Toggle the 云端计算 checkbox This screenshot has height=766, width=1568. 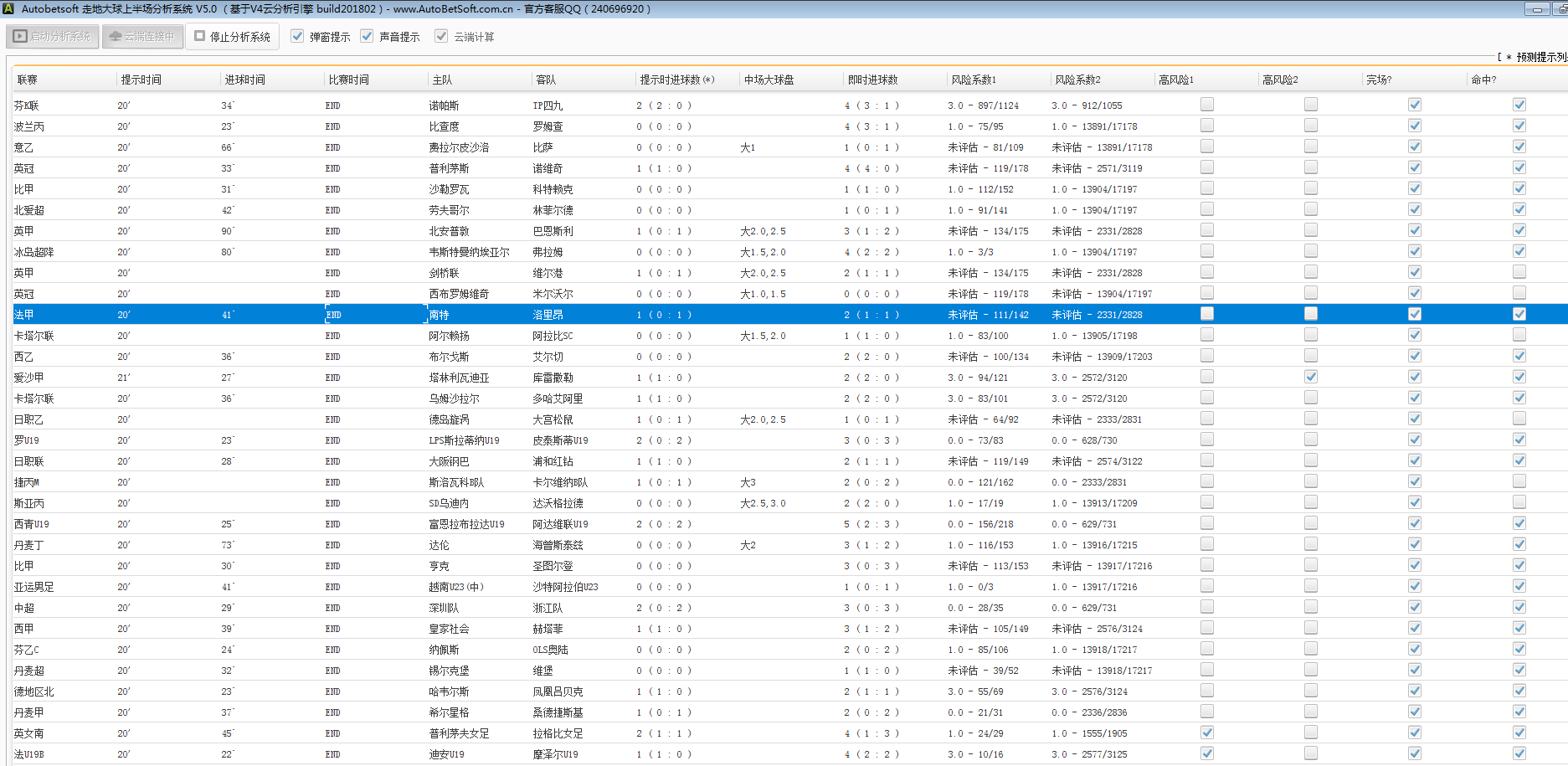pos(441,36)
